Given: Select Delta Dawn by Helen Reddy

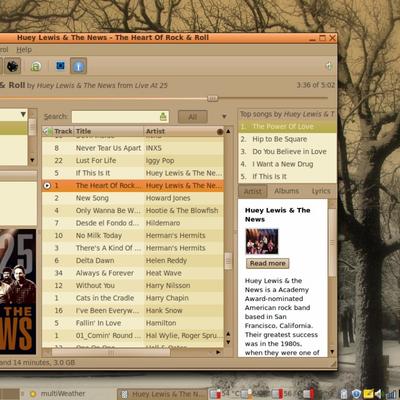Looking at the screenshot, I should click(133, 260).
